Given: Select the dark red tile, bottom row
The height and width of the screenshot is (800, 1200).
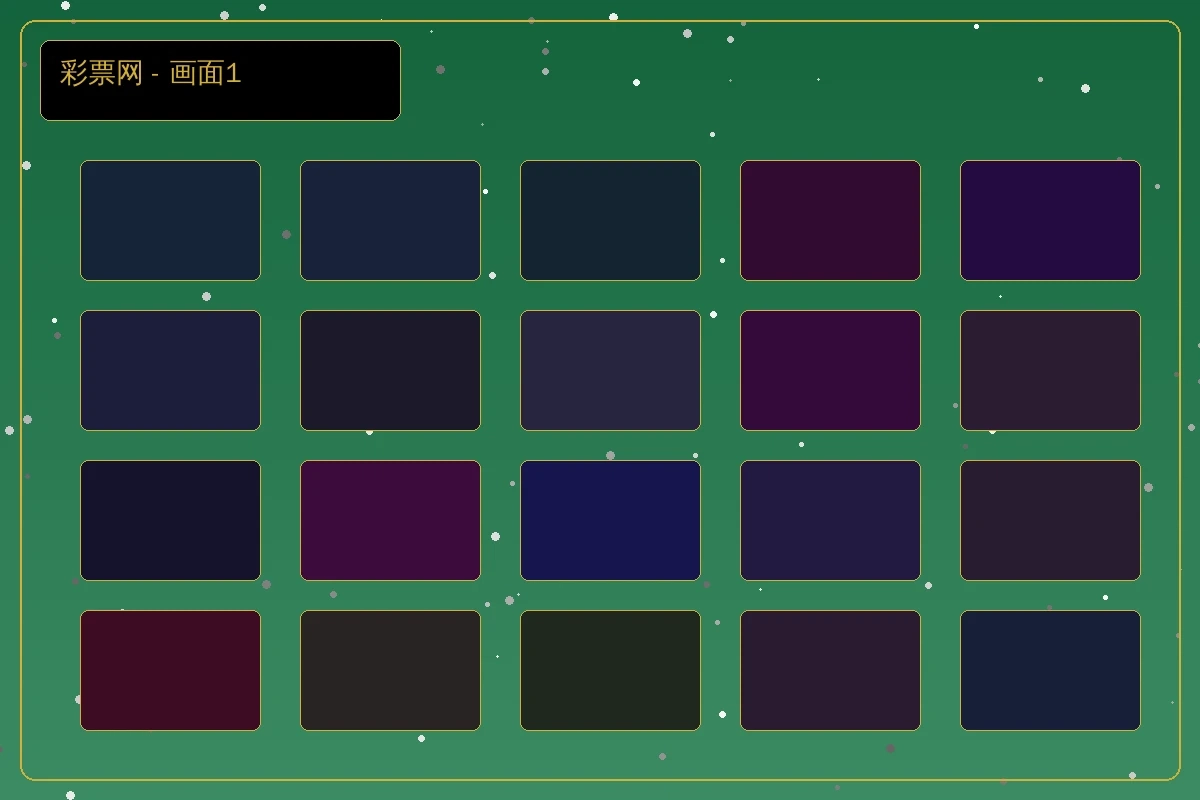Looking at the screenshot, I should [x=170, y=670].
